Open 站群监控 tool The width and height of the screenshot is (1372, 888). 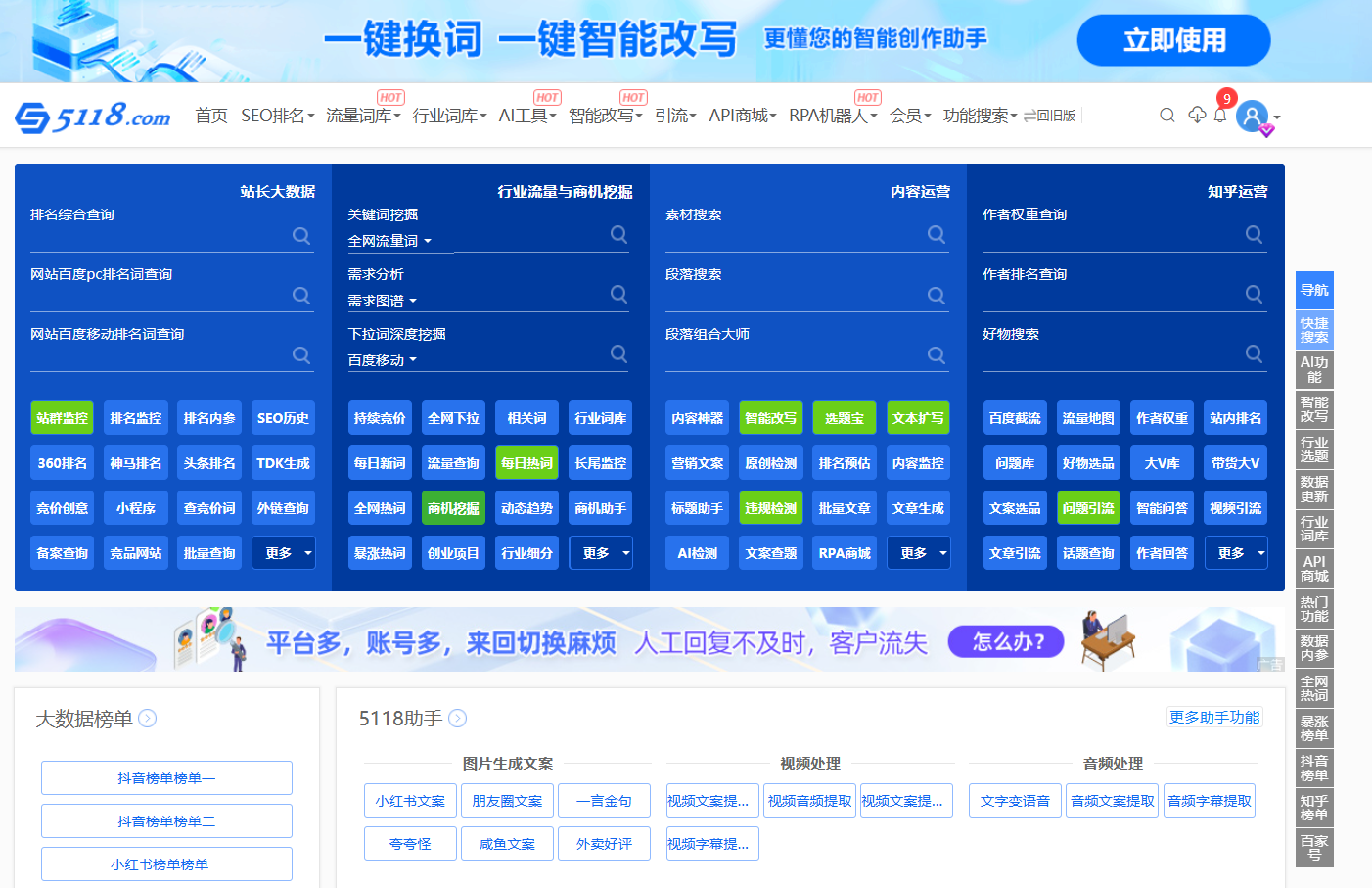pos(63,418)
